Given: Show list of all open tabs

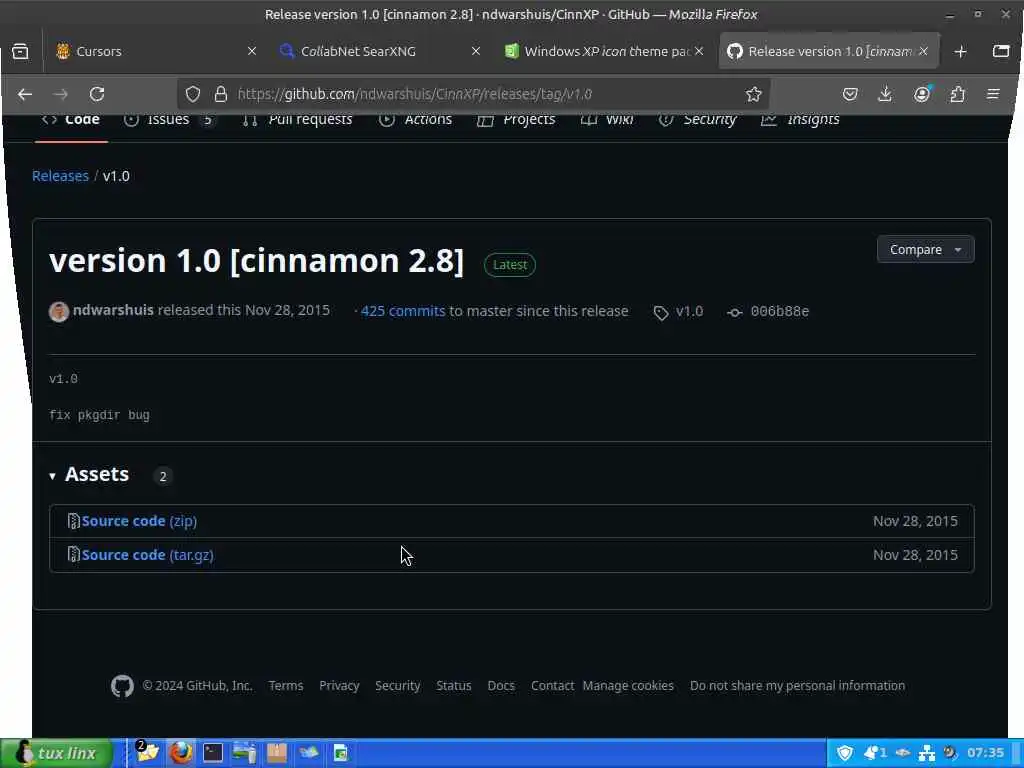Looking at the screenshot, I should (x=1001, y=51).
